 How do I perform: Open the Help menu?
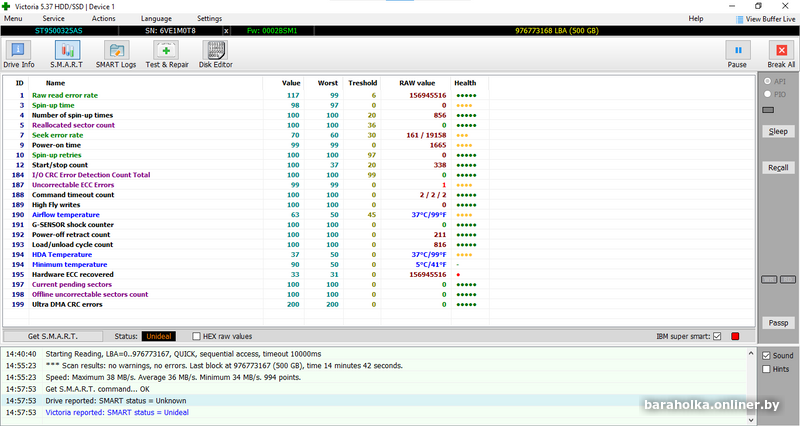(x=696, y=18)
